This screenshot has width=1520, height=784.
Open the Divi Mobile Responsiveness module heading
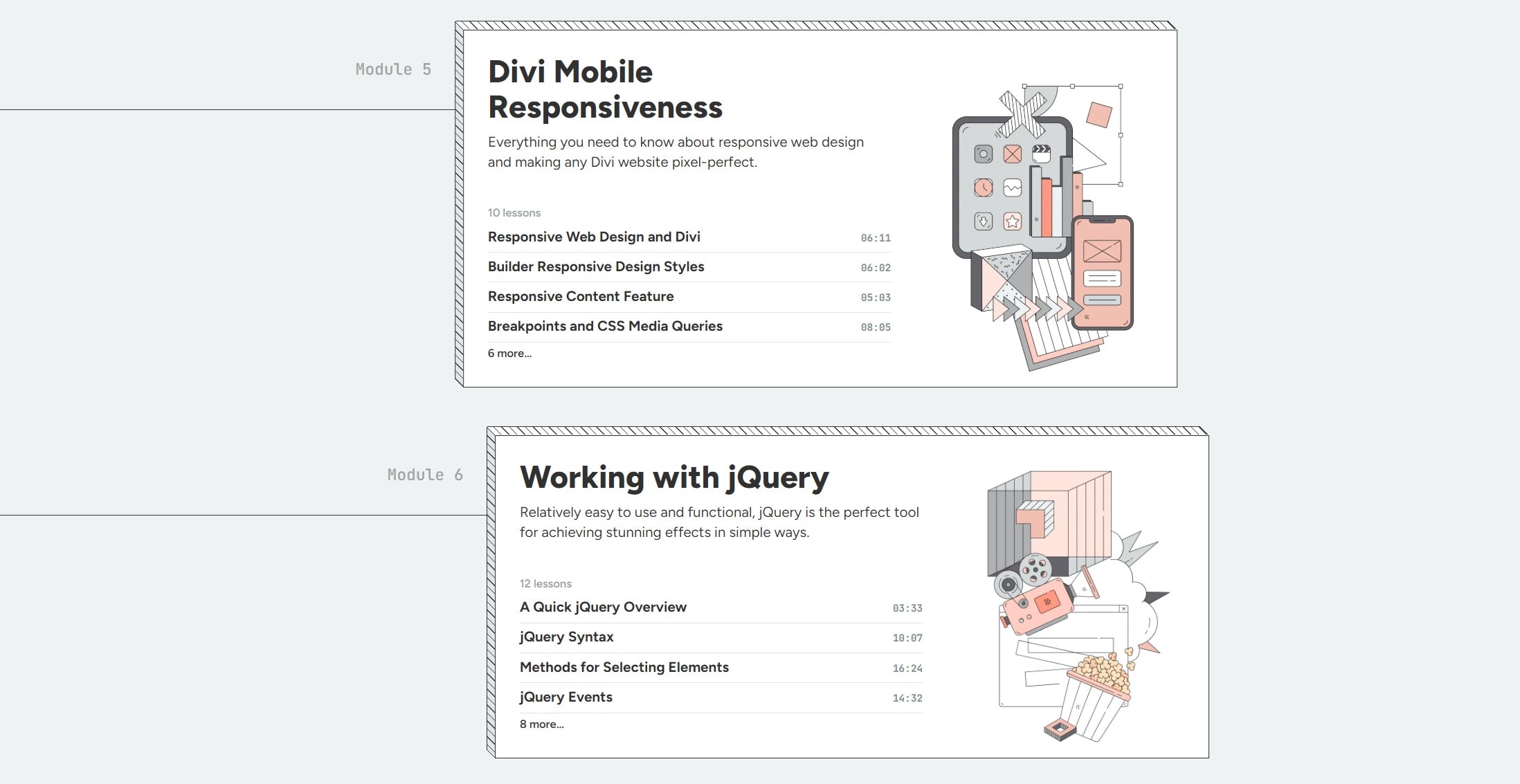coord(605,89)
